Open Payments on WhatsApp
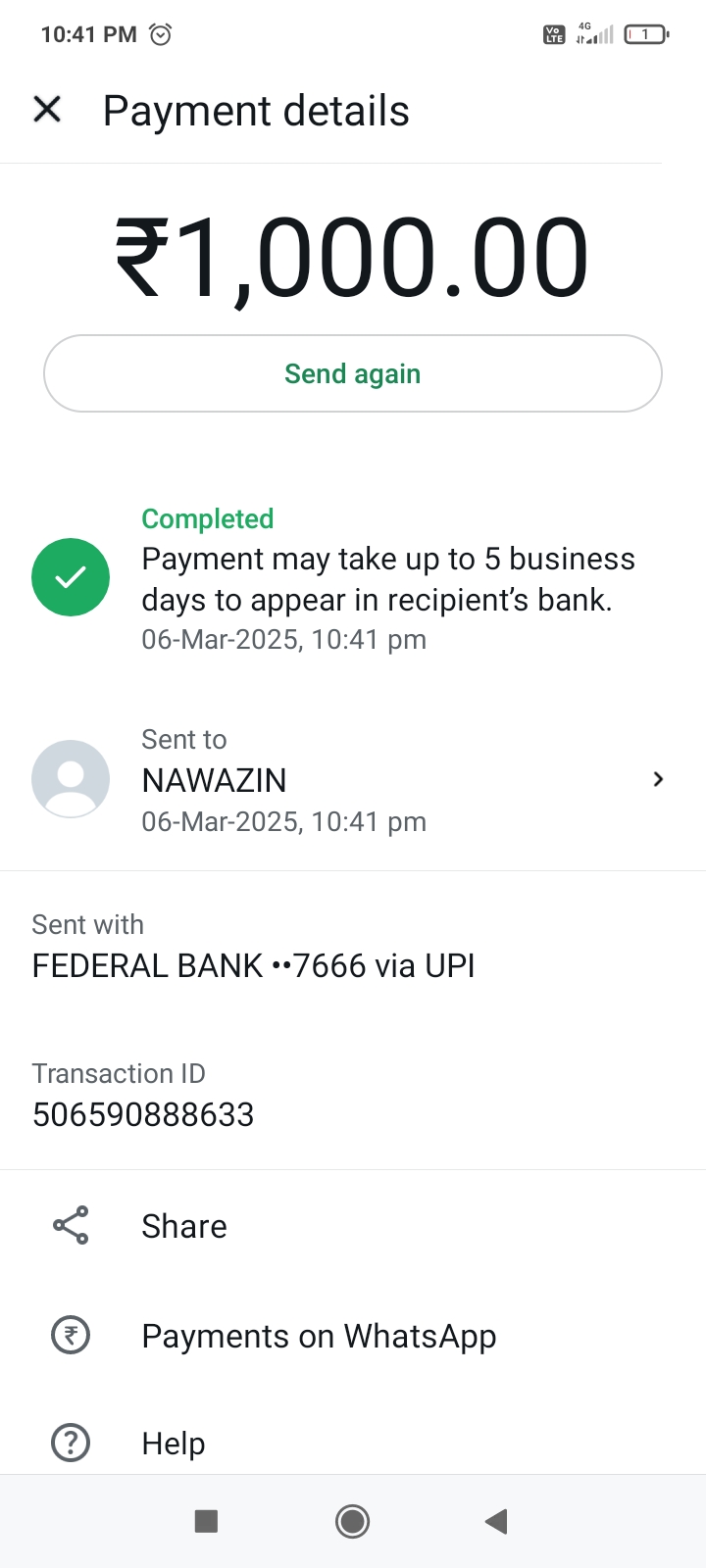Viewport: 706px width, 1568px height. [319, 1336]
